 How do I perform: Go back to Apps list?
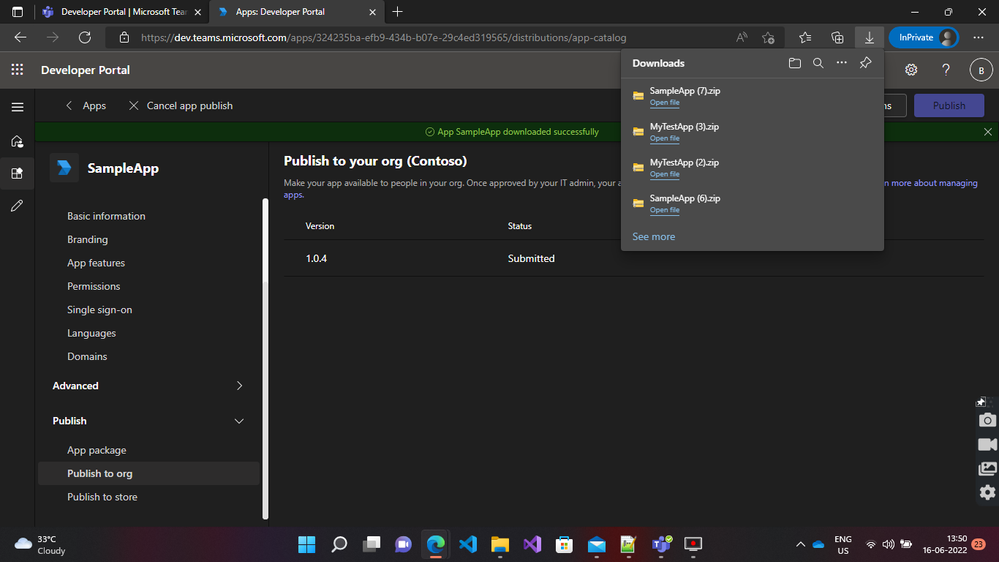tap(85, 106)
